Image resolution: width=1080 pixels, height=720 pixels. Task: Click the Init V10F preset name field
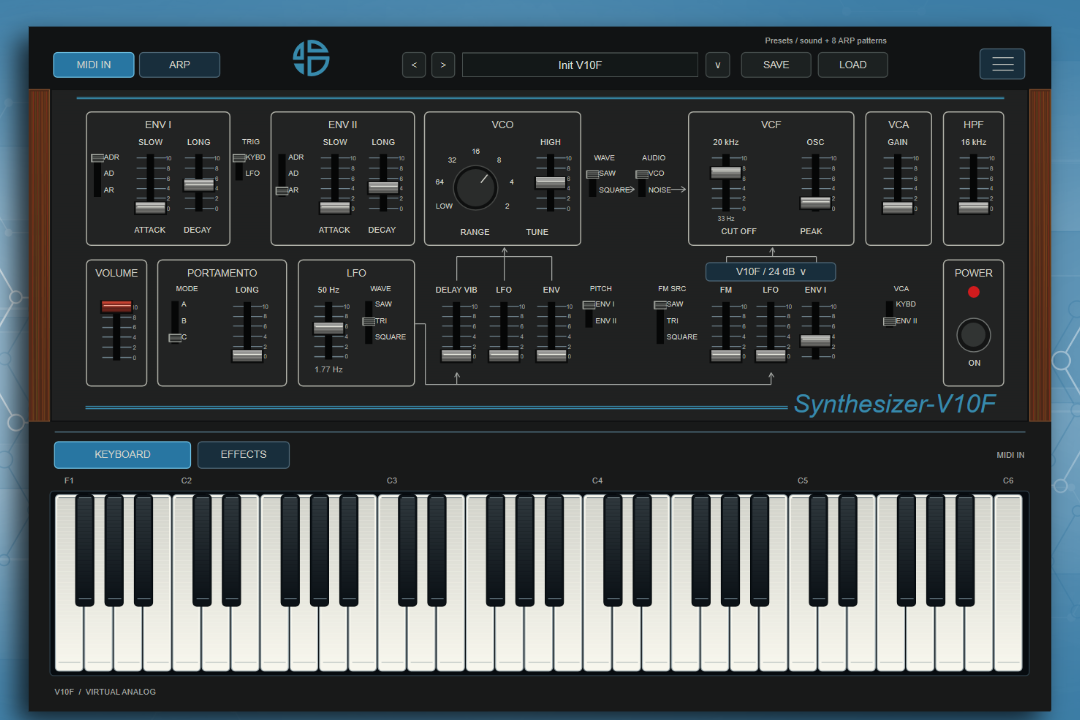[580, 65]
